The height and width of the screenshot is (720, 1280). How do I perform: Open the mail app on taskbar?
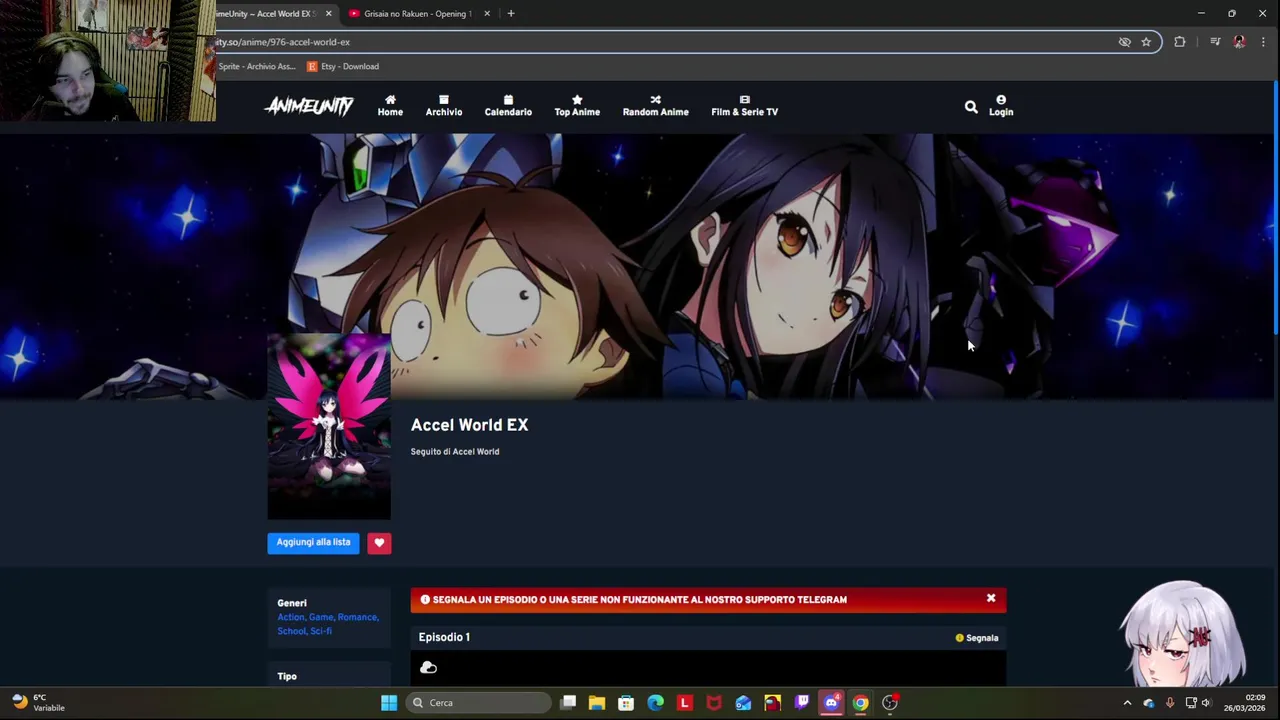pos(743,703)
